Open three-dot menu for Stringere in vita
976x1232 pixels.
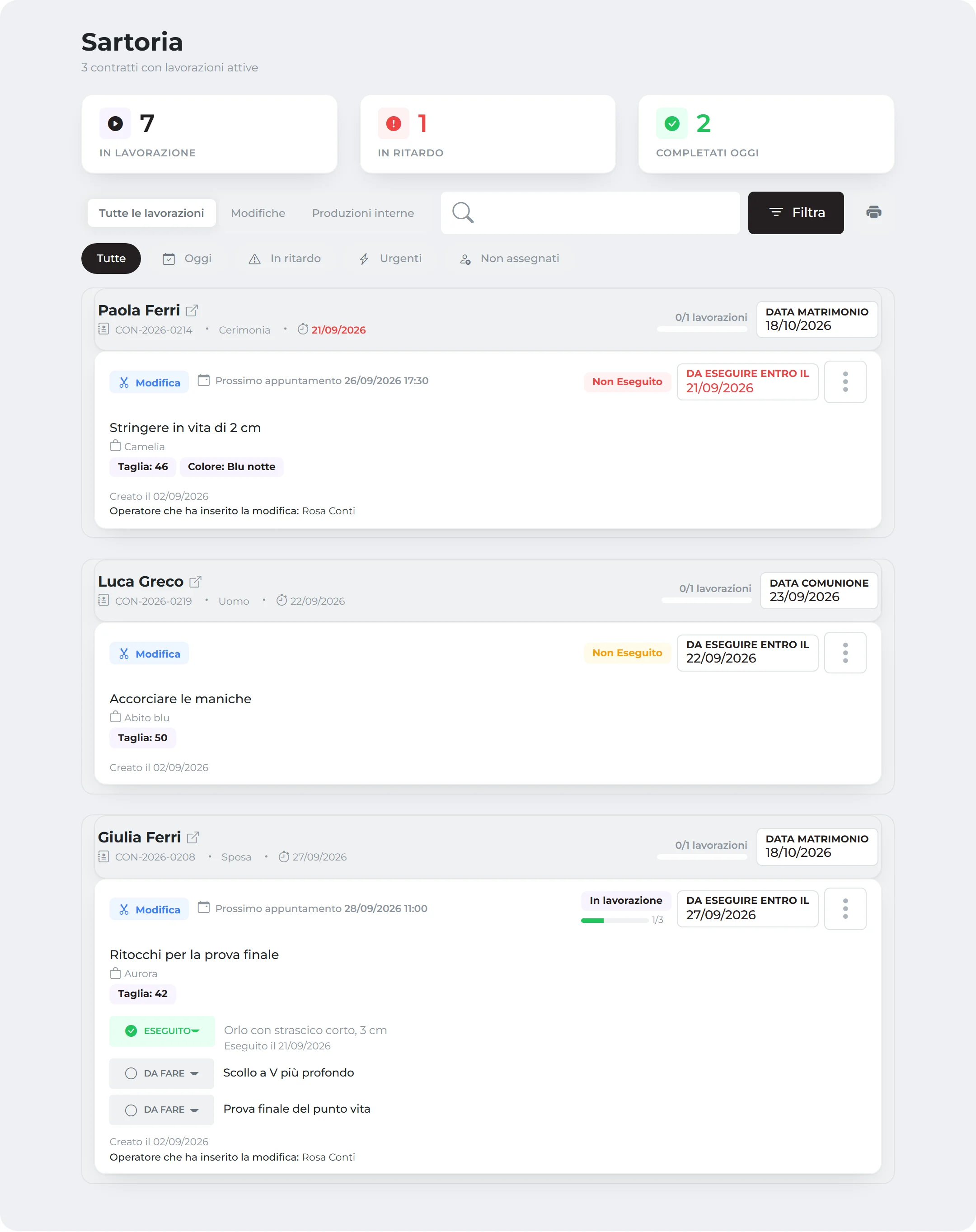tap(845, 382)
